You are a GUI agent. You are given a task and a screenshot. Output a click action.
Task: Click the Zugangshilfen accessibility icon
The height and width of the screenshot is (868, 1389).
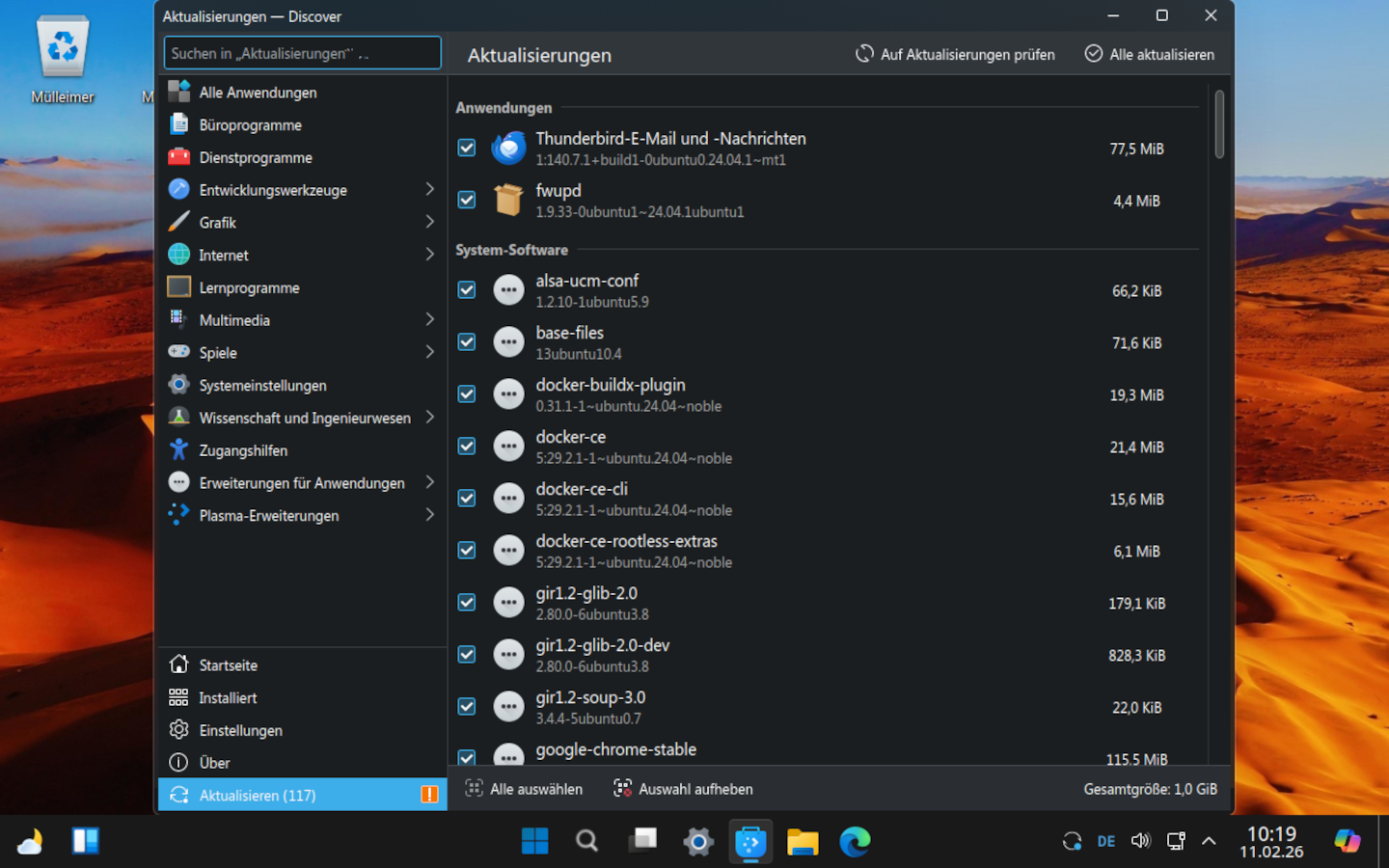(178, 449)
